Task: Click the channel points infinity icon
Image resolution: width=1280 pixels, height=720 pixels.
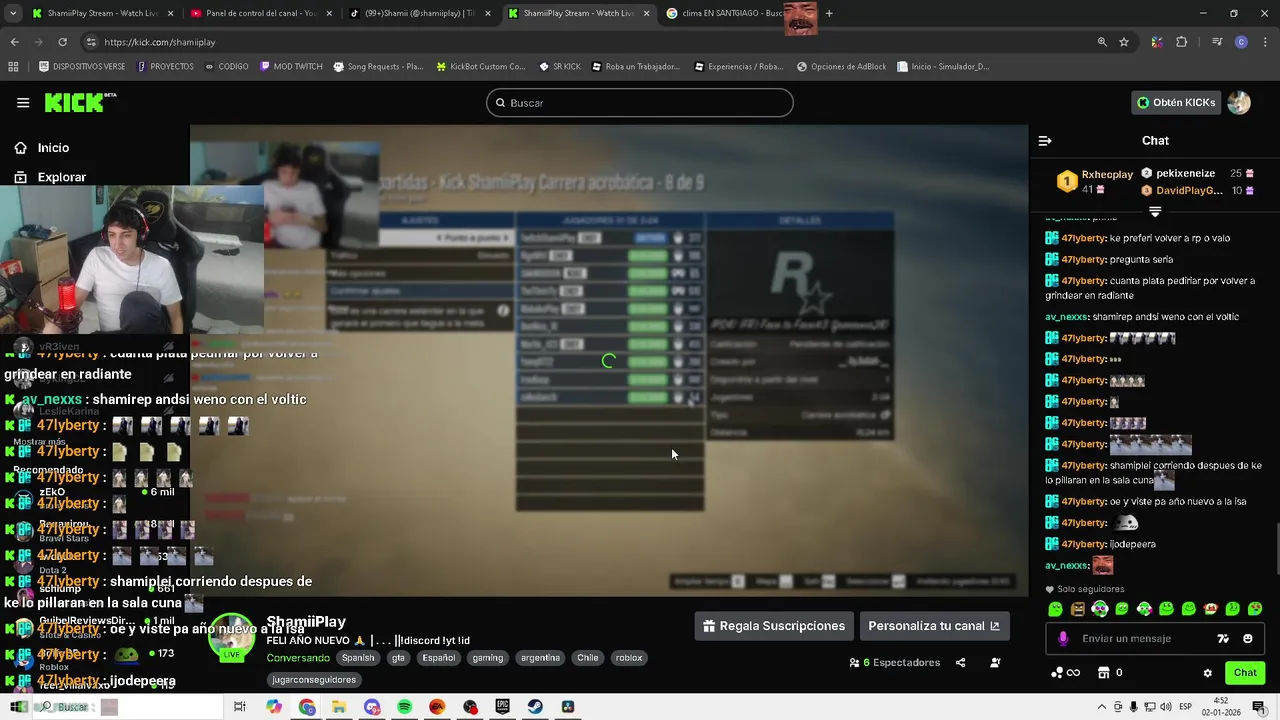Action: coord(1066,673)
